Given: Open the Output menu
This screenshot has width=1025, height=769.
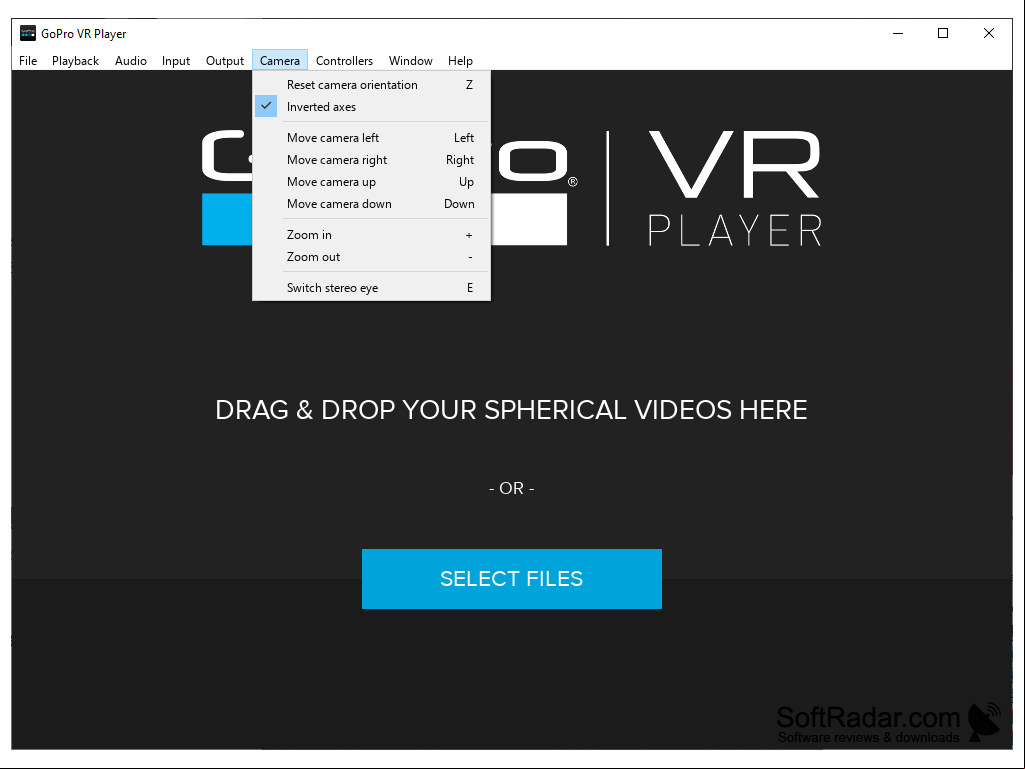Looking at the screenshot, I should click(225, 61).
